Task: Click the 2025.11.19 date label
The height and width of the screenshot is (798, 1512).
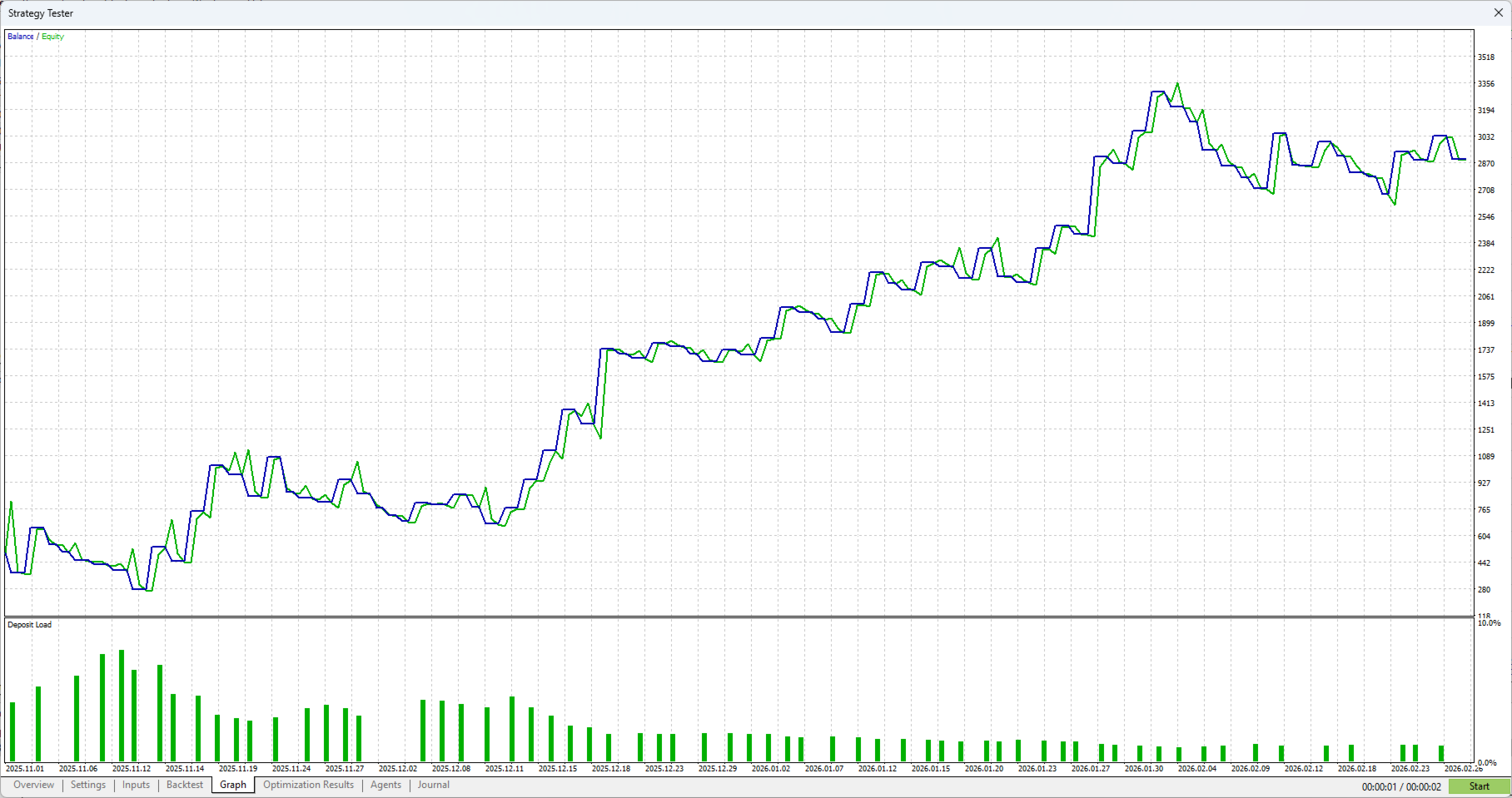Action: click(x=238, y=769)
